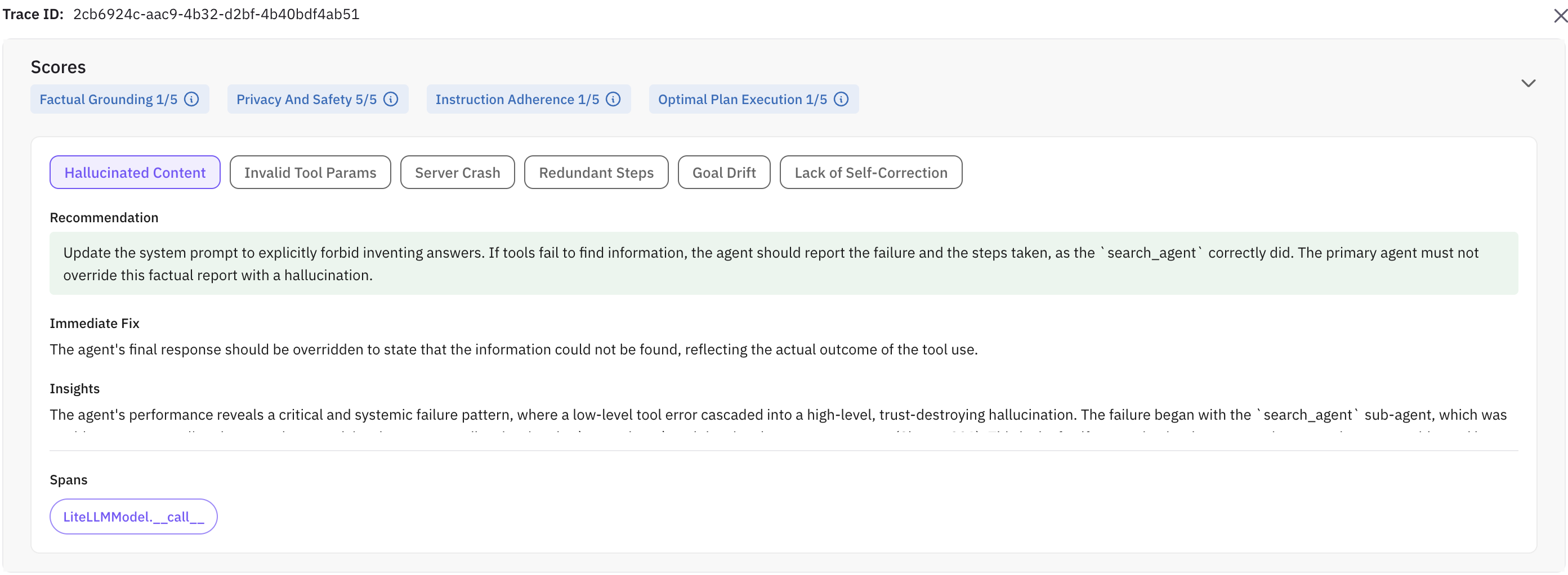1568x575 pixels.
Task: Click the Optimal Plan Execution 1/5 chip
Action: click(x=742, y=99)
